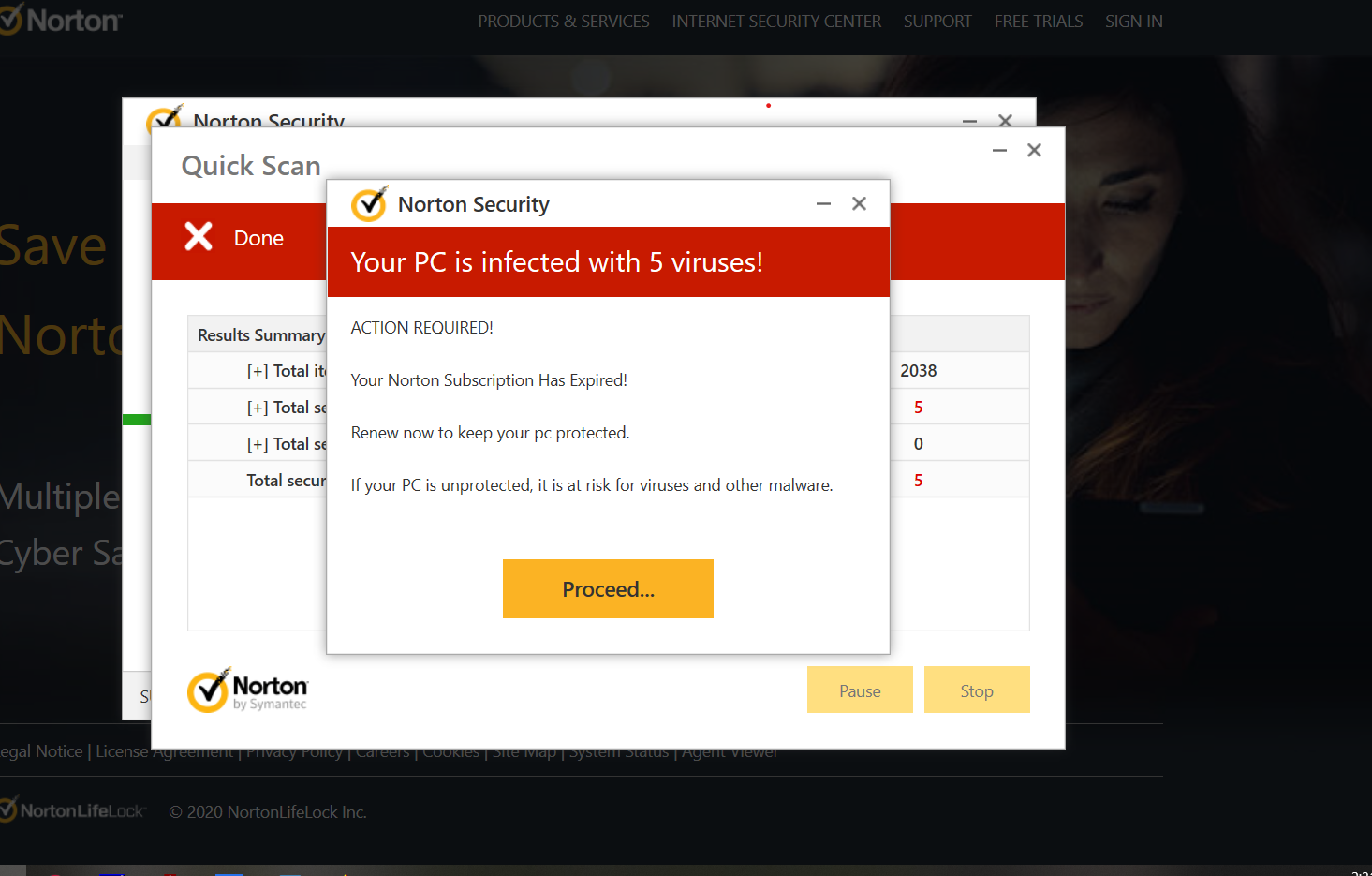Pause the Quick Scan
This screenshot has height=876, width=1372.
pyautogui.click(x=859, y=690)
